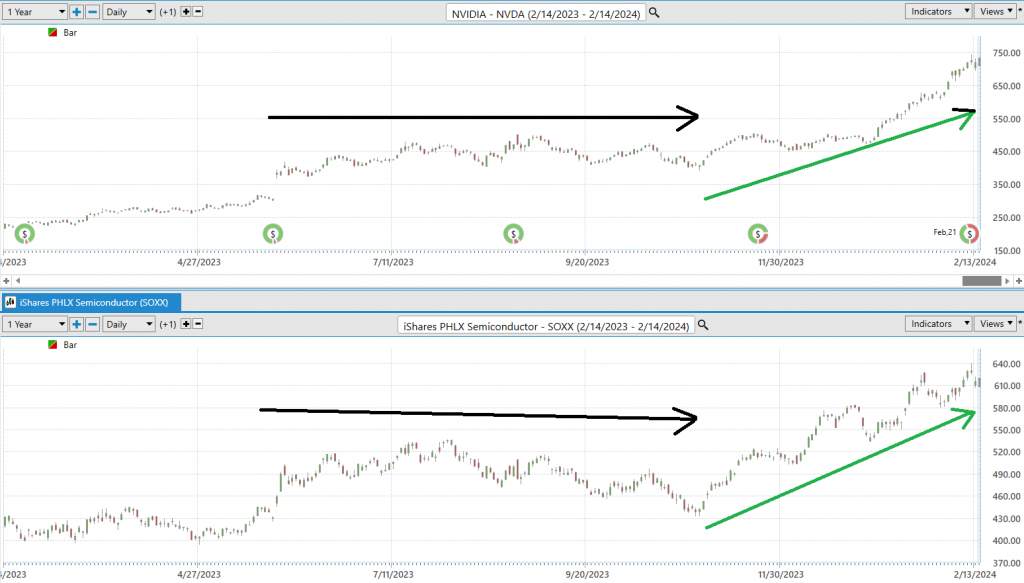Click the 490.00 price label on SOXX axis

1006,474
